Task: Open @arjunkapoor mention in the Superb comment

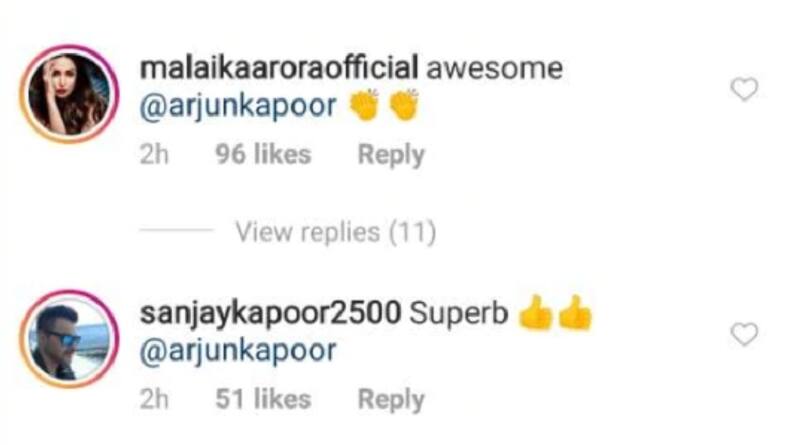Action: point(238,352)
